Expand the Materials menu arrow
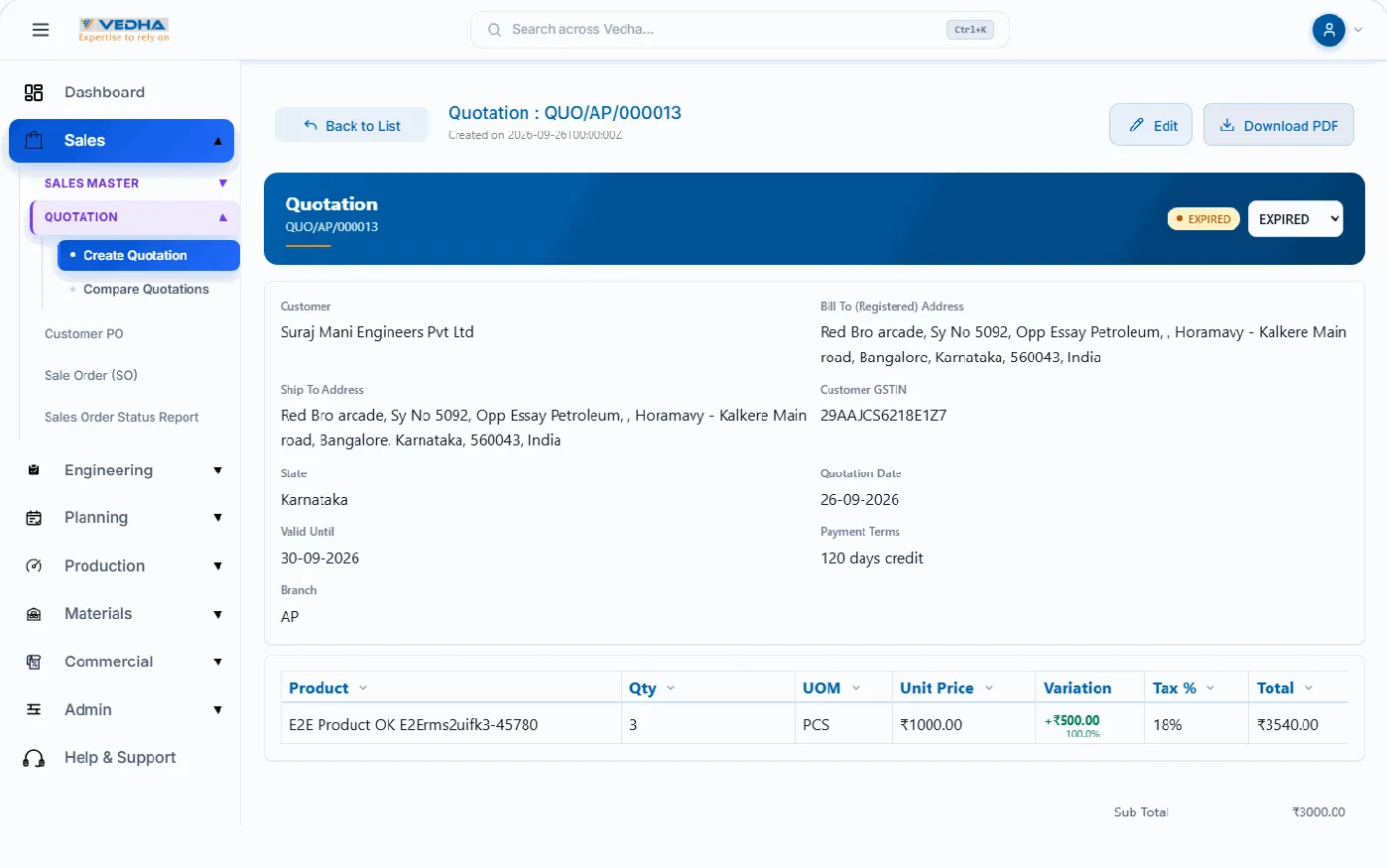The image size is (1387, 868). pyautogui.click(x=218, y=614)
